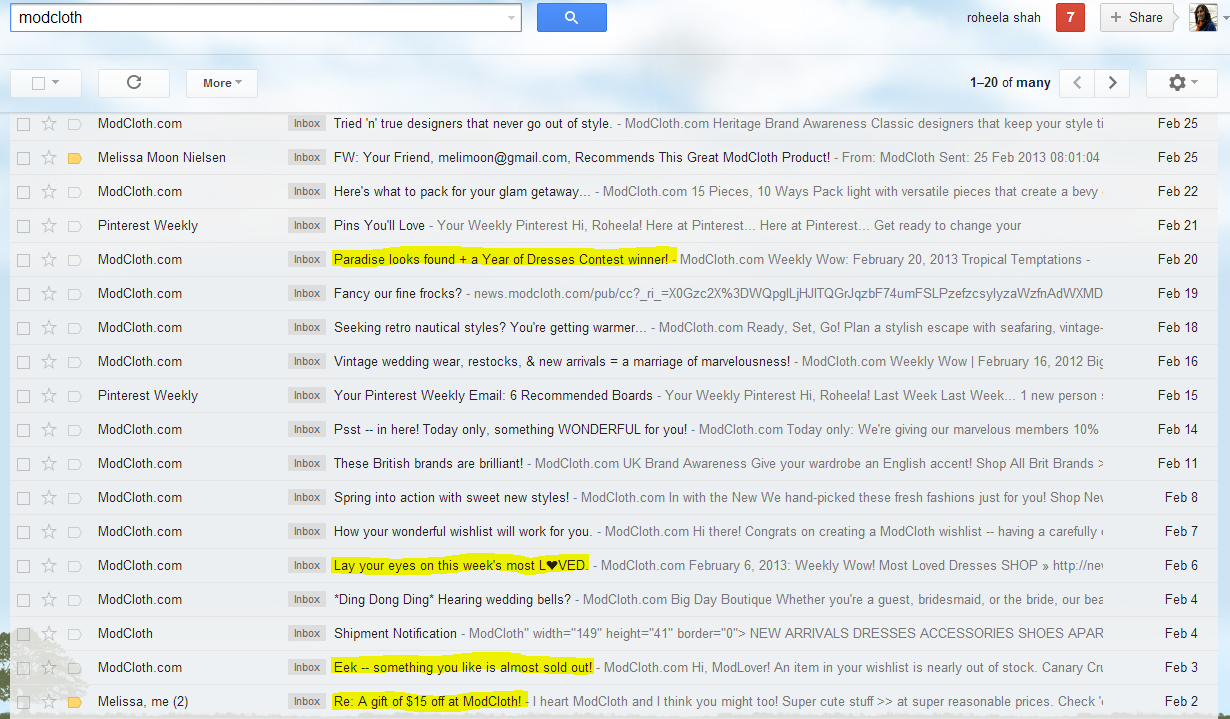The width and height of the screenshot is (1230, 719).
Task: Mark wonderful wishlist email important
Action: 74,531
